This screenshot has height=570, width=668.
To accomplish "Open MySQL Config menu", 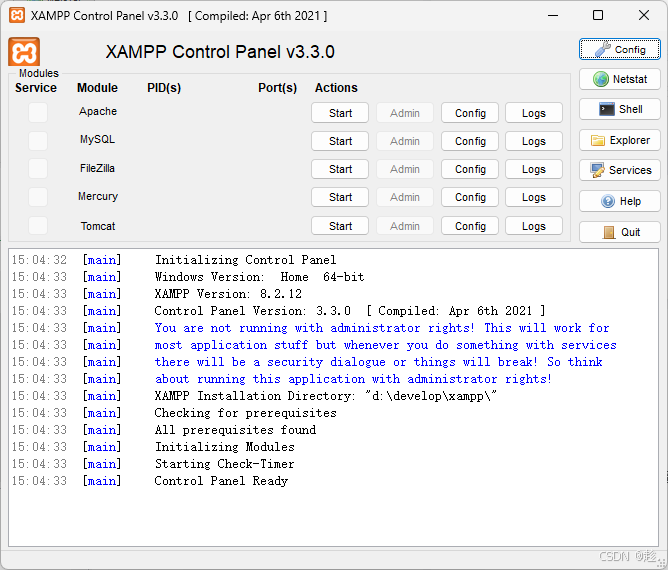I will tap(470, 141).
